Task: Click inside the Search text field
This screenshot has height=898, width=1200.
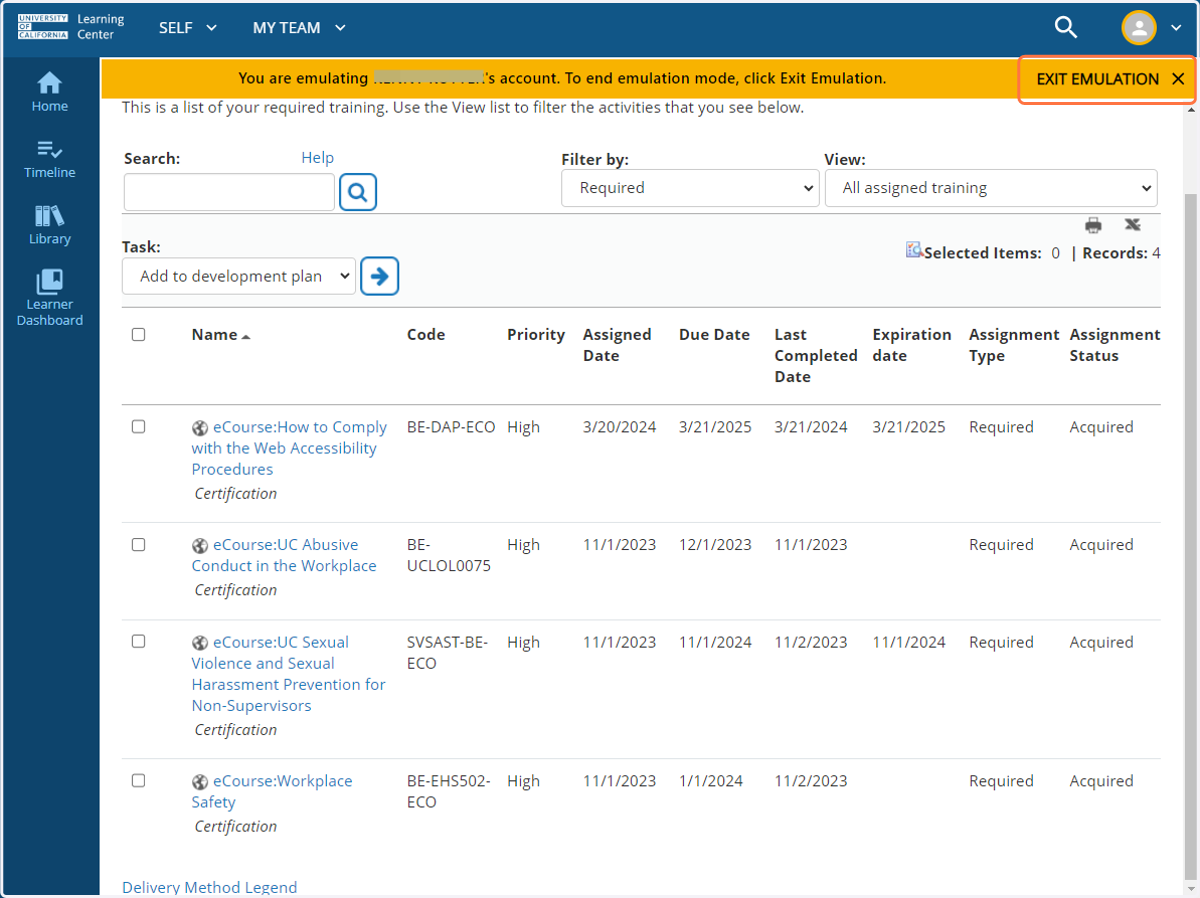Action: (x=229, y=192)
